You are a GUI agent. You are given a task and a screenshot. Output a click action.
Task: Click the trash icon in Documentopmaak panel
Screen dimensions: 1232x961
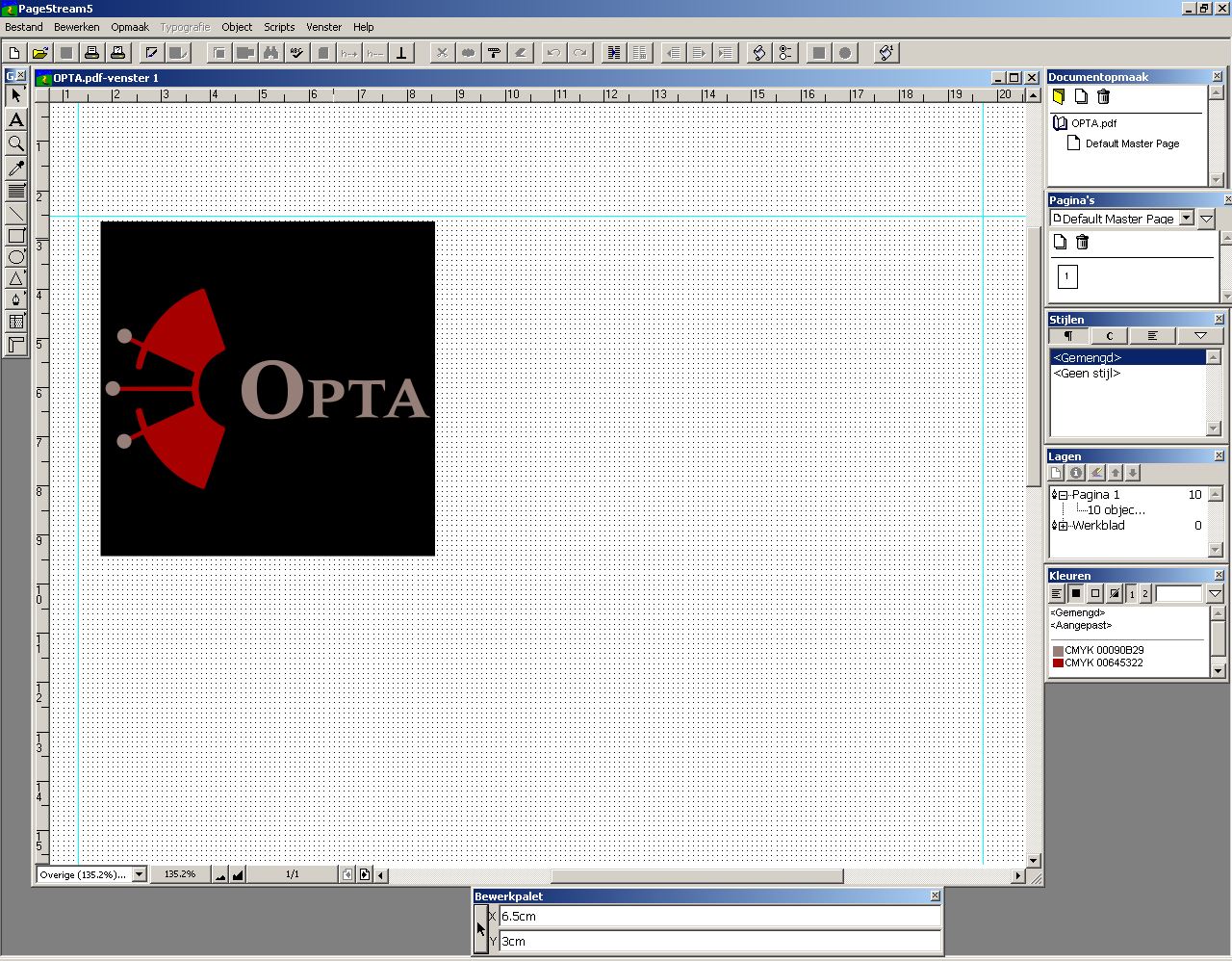pyautogui.click(x=1103, y=96)
